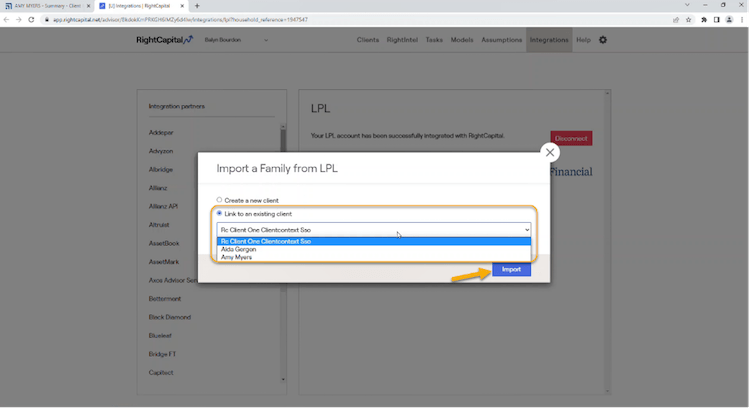
Task: Open the Chrome three-dot menu
Action: point(742,19)
